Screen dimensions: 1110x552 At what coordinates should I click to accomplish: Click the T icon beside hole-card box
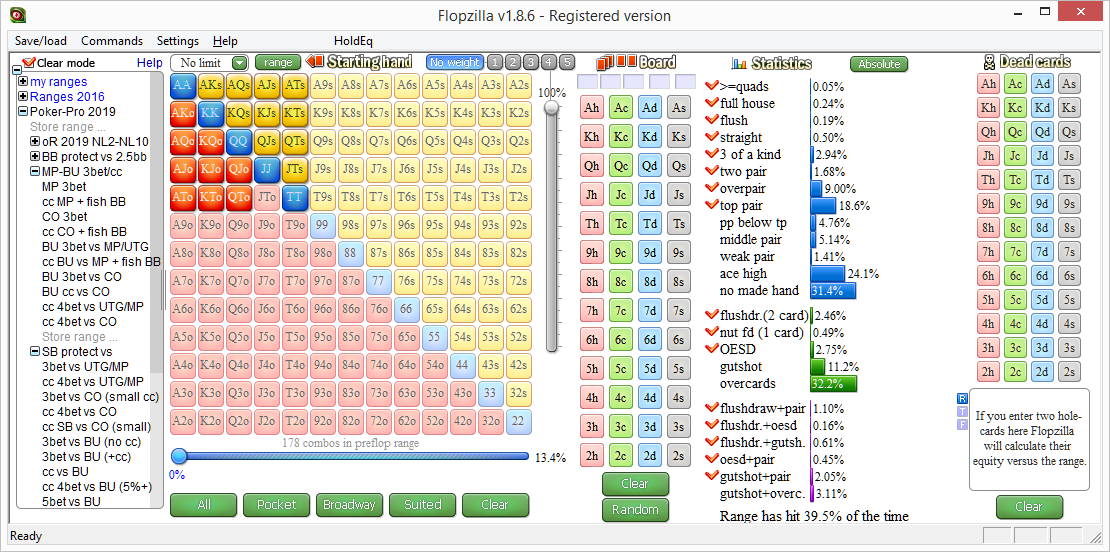tap(961, 411)
